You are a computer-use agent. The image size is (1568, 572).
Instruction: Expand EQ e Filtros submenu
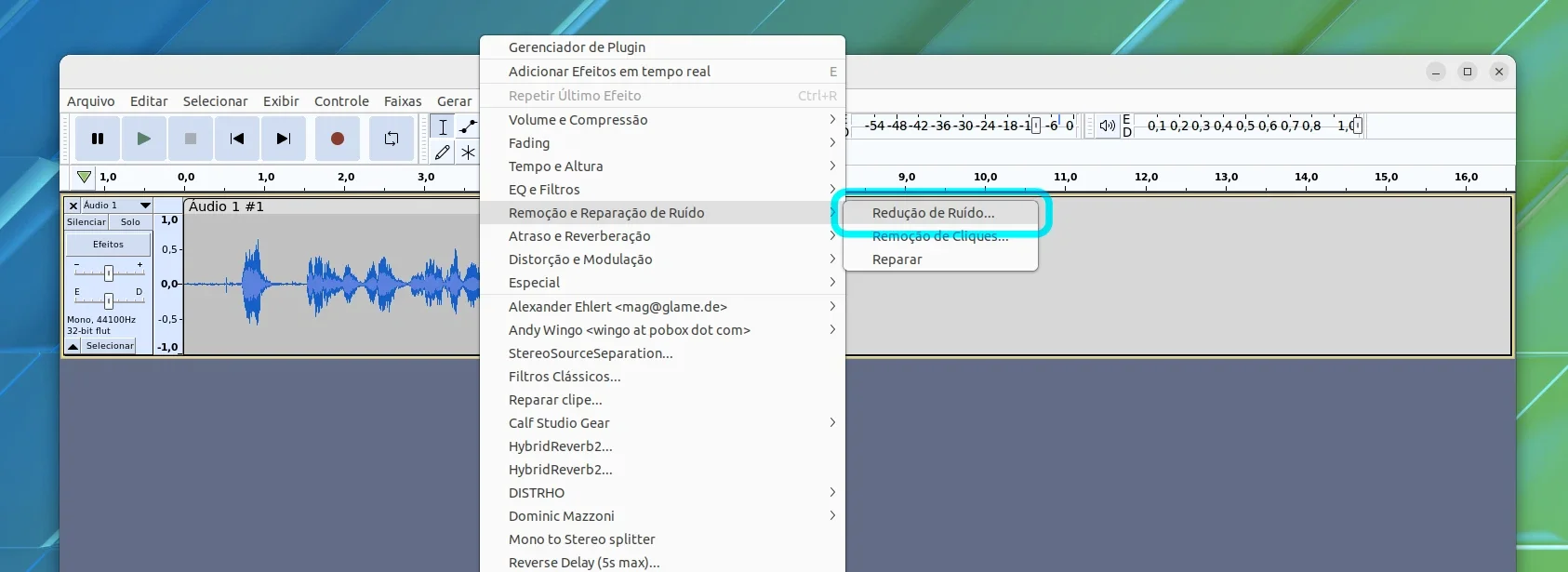662,190
